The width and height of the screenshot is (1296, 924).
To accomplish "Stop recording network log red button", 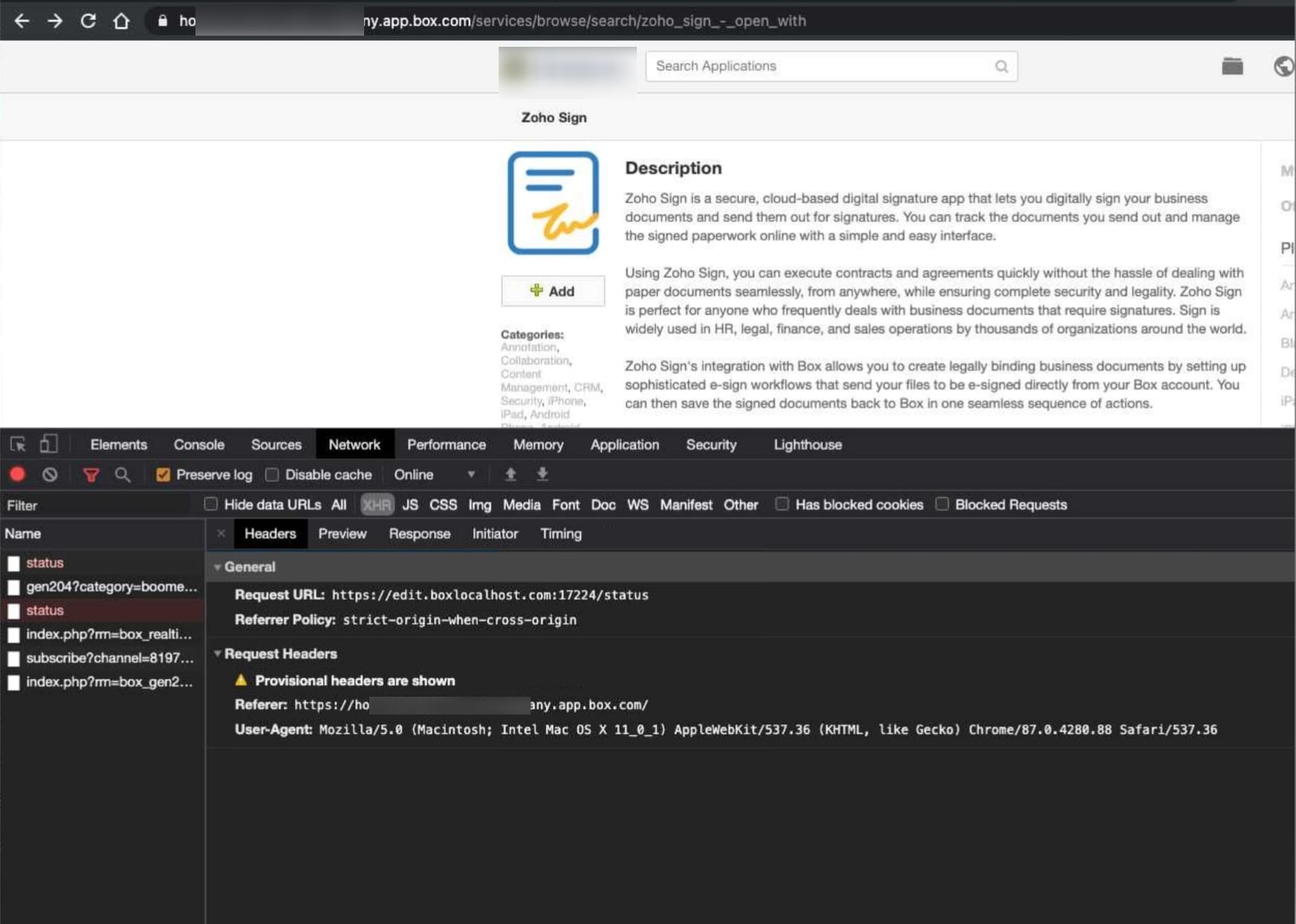I will pos(17,474).
